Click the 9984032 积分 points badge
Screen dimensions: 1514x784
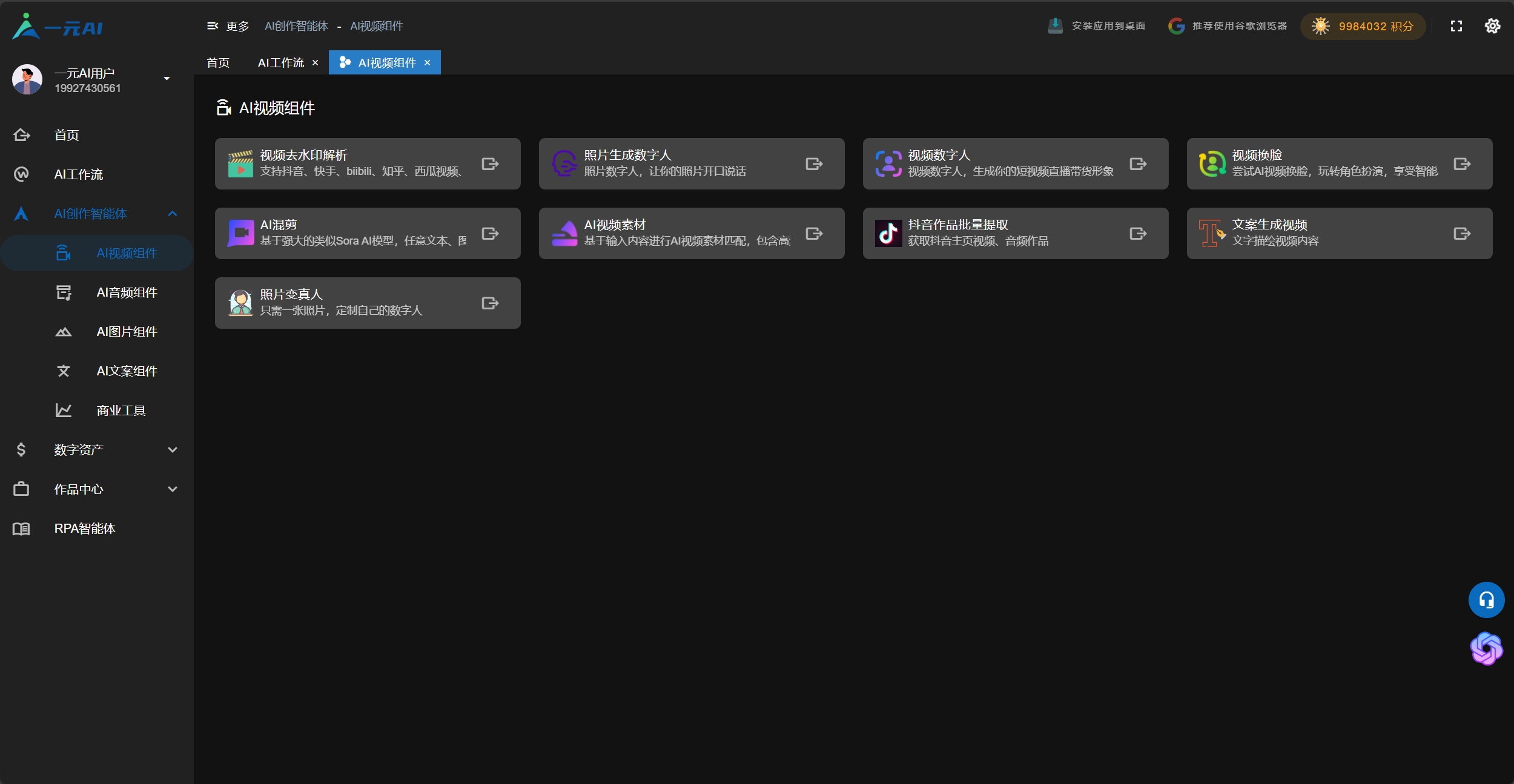(x=1363, y=27)
